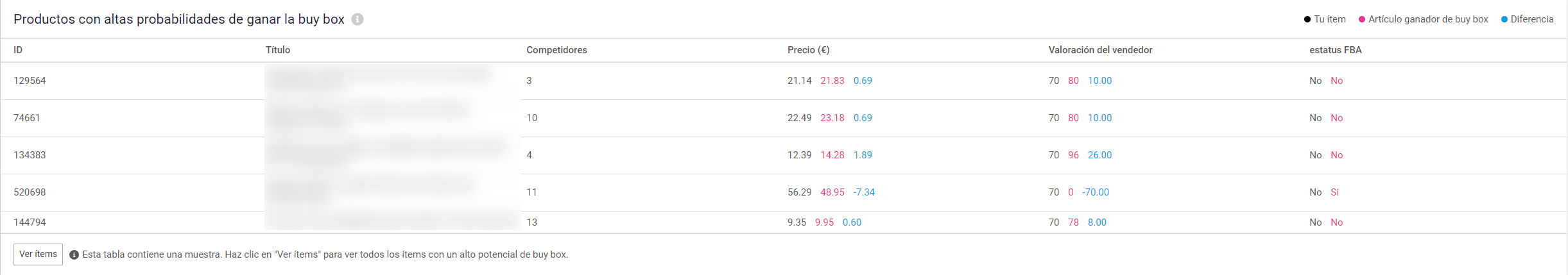Click the black dot for Tu ítem

1307,19
